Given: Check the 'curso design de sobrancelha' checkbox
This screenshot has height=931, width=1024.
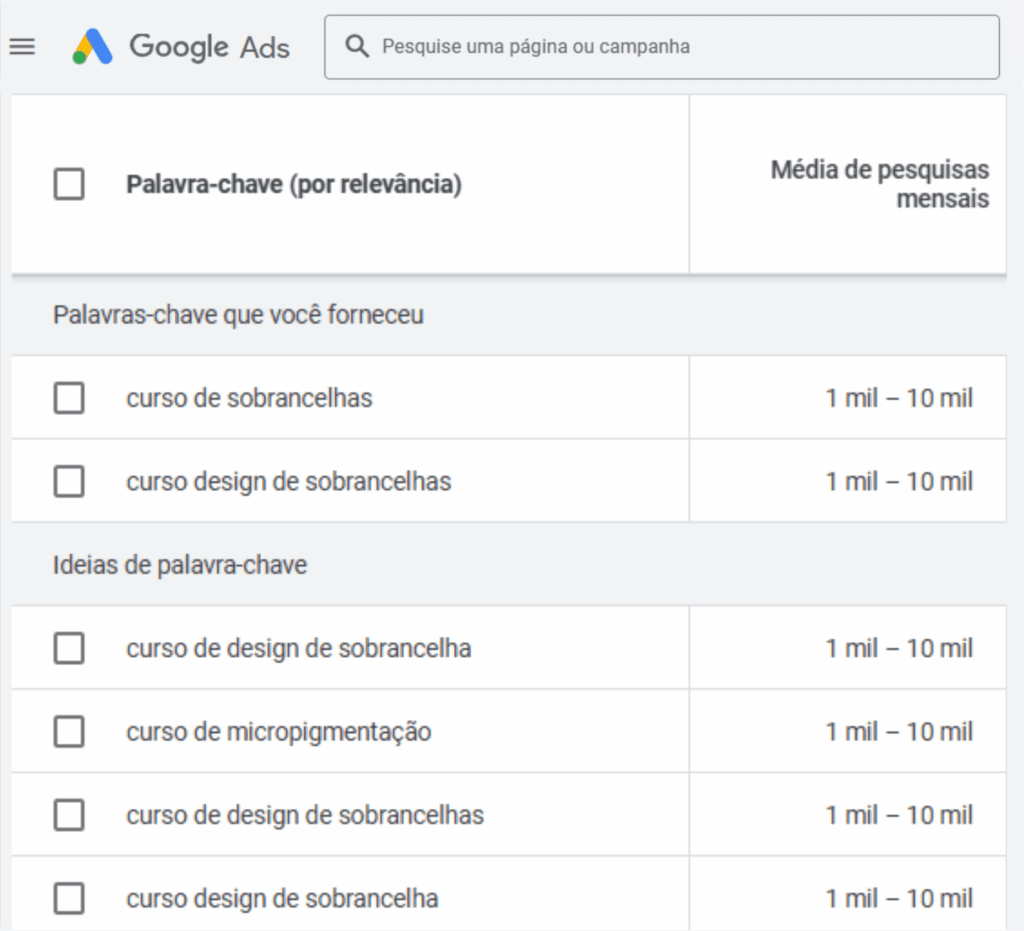Looking at the screenshot, I should [69, 899].
